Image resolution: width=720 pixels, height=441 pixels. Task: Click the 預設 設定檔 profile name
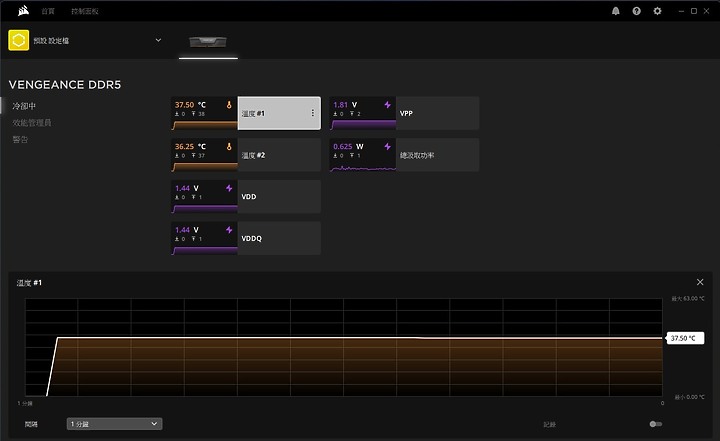(x=51, y=40)
